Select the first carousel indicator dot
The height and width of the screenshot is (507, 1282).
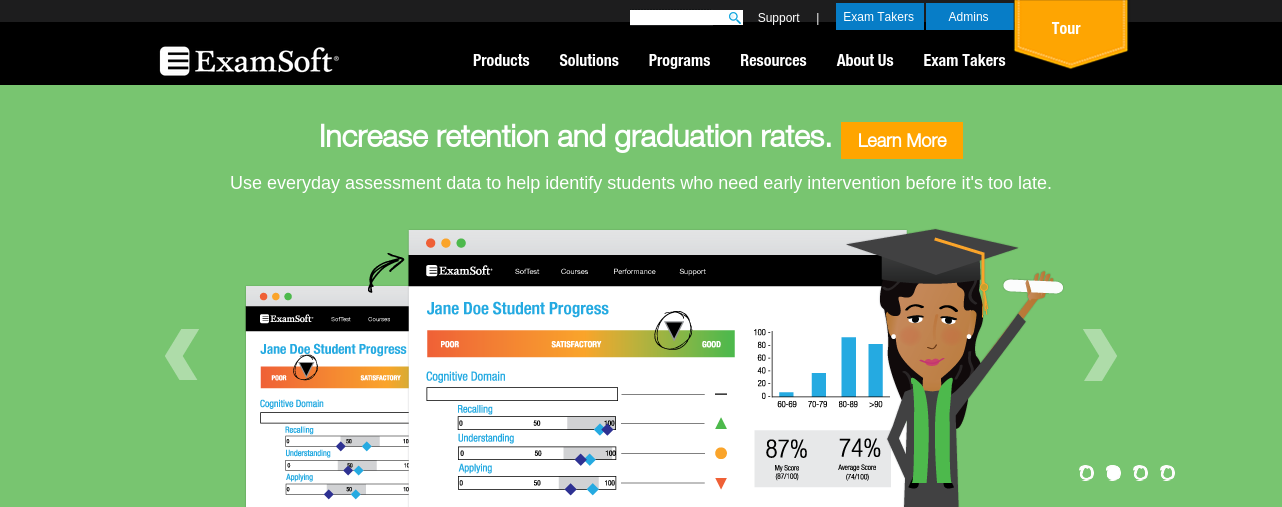[x=1087, y=473]
